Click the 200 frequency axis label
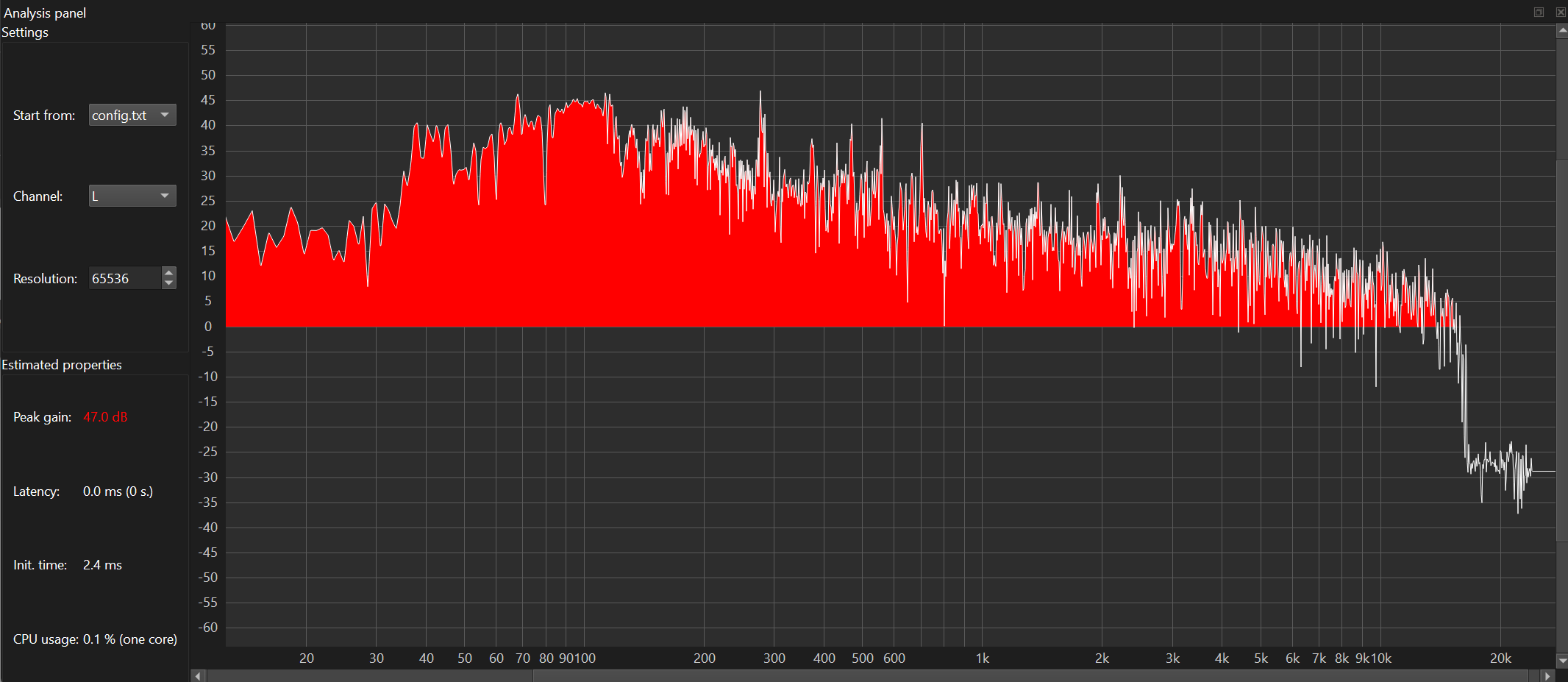The image size is (1568, 682). click(x=705, y=658)
